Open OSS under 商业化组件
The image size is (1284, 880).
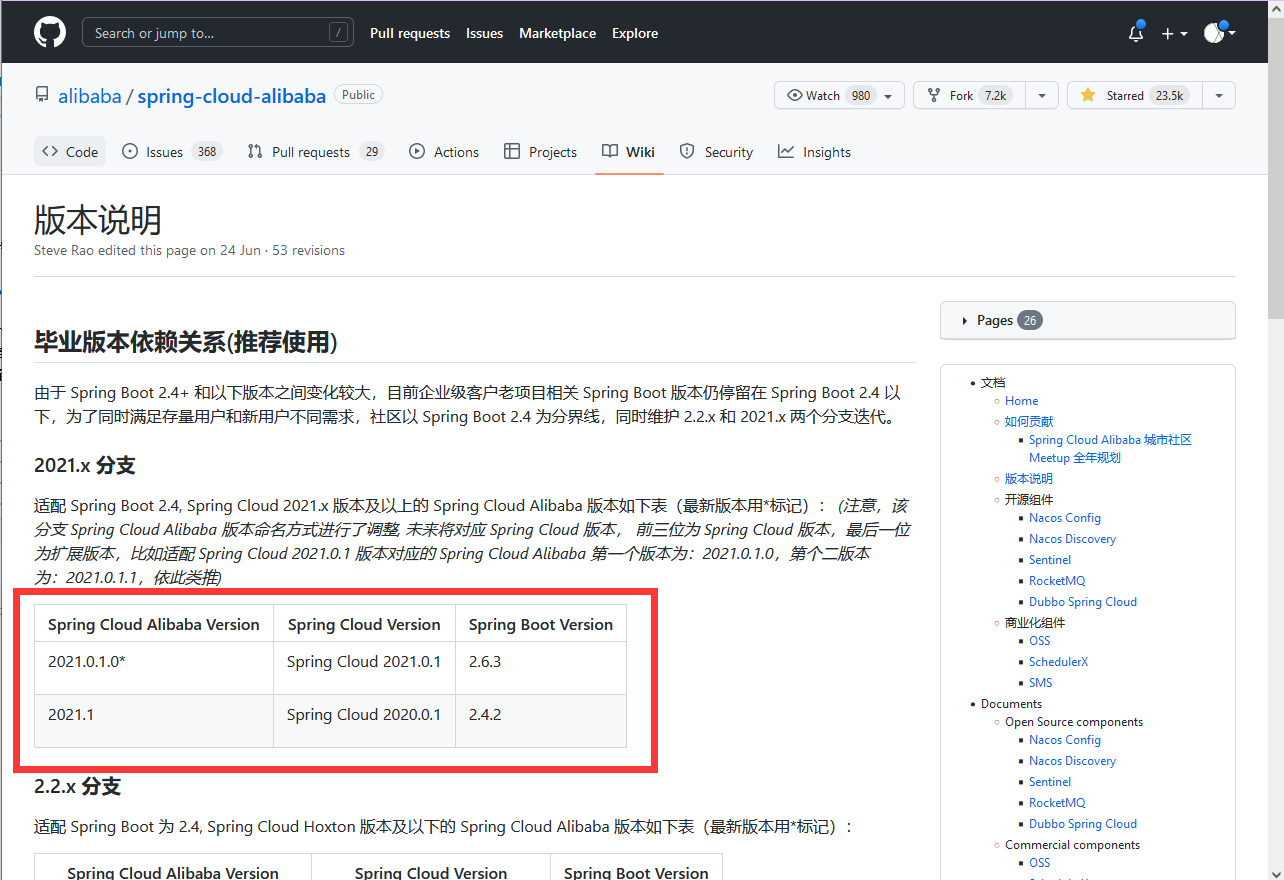coord(1040,641)
